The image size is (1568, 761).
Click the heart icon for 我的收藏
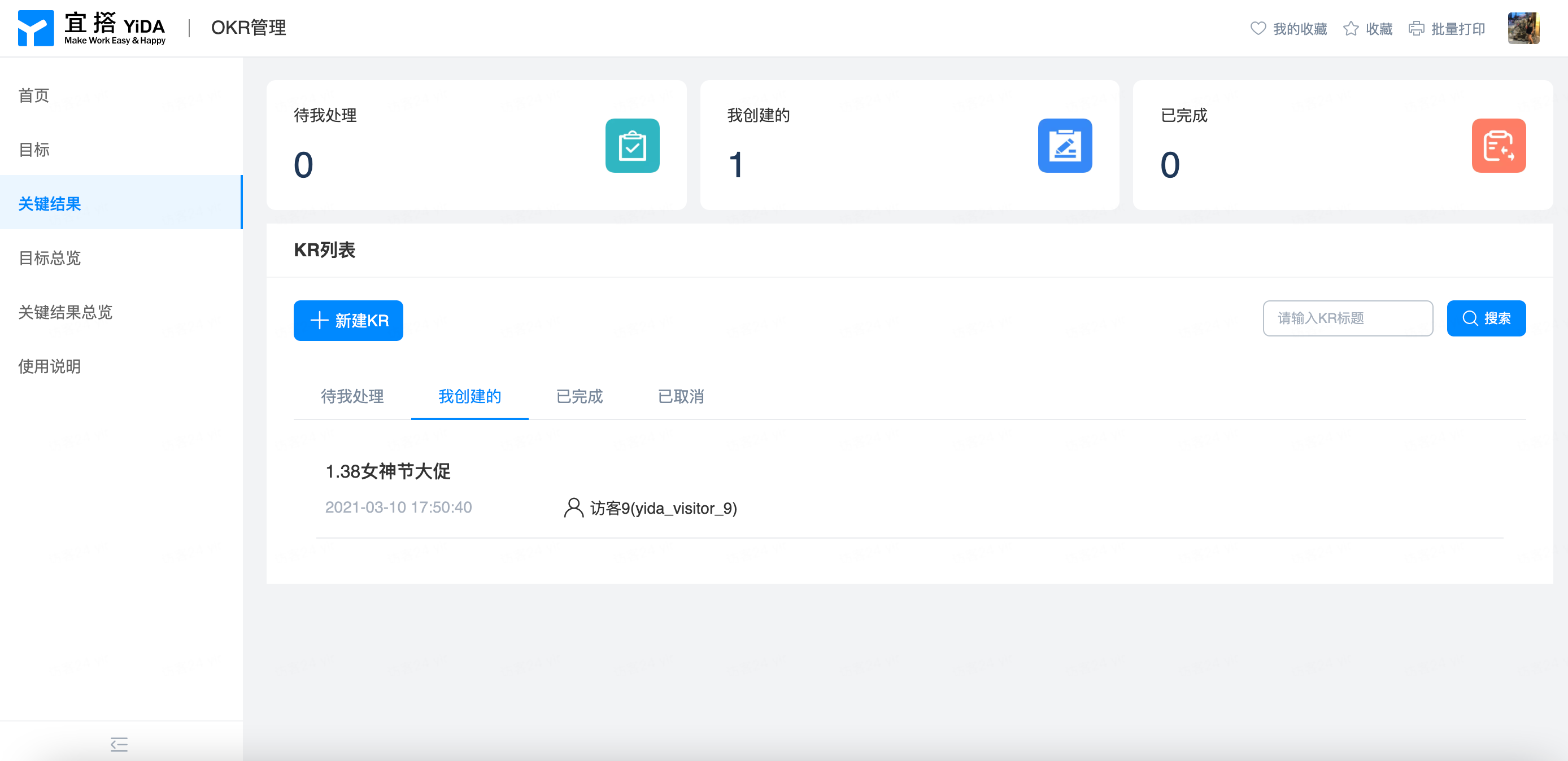[1257, 29]
